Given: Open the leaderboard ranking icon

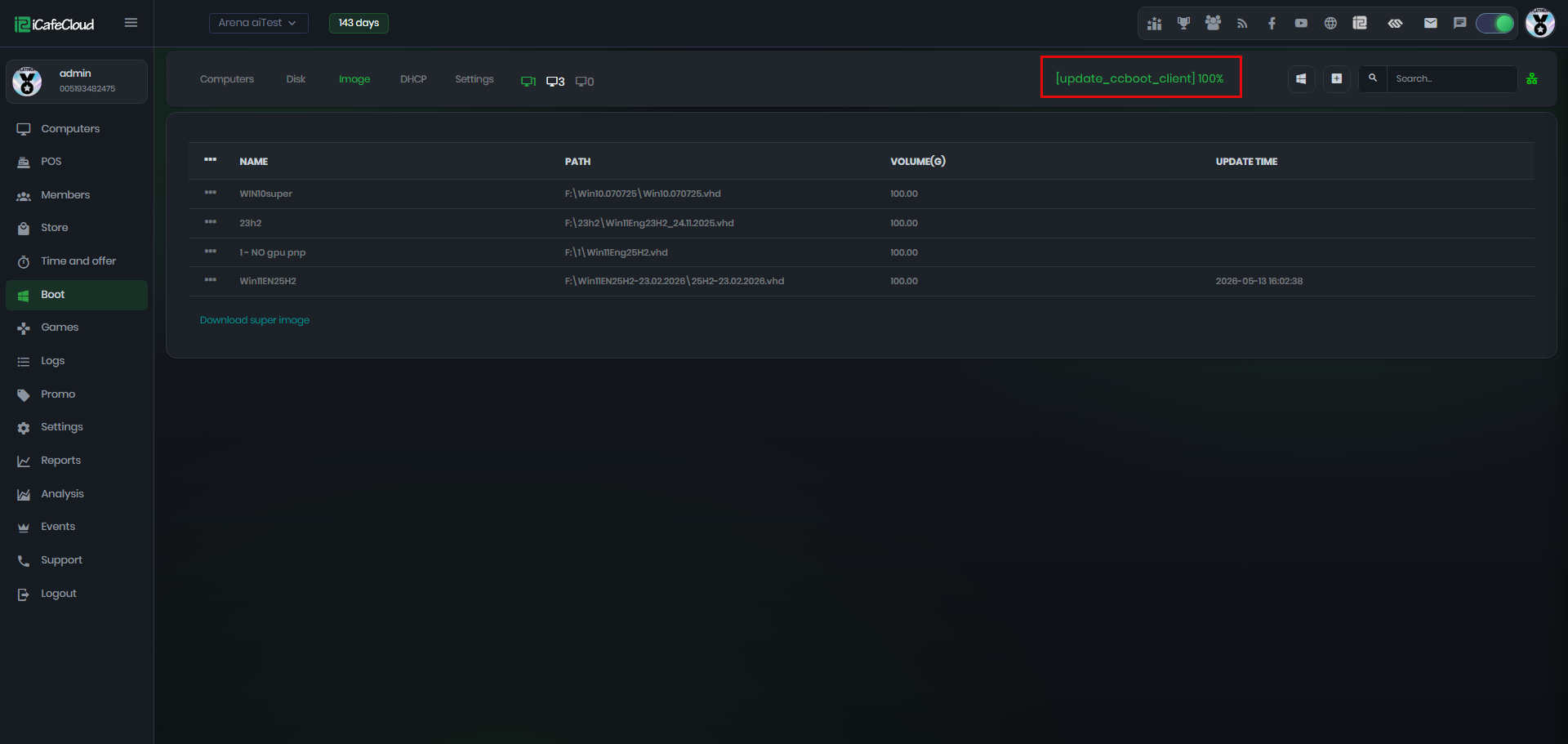Looking at the screenshot, I should click(1154, 24).
